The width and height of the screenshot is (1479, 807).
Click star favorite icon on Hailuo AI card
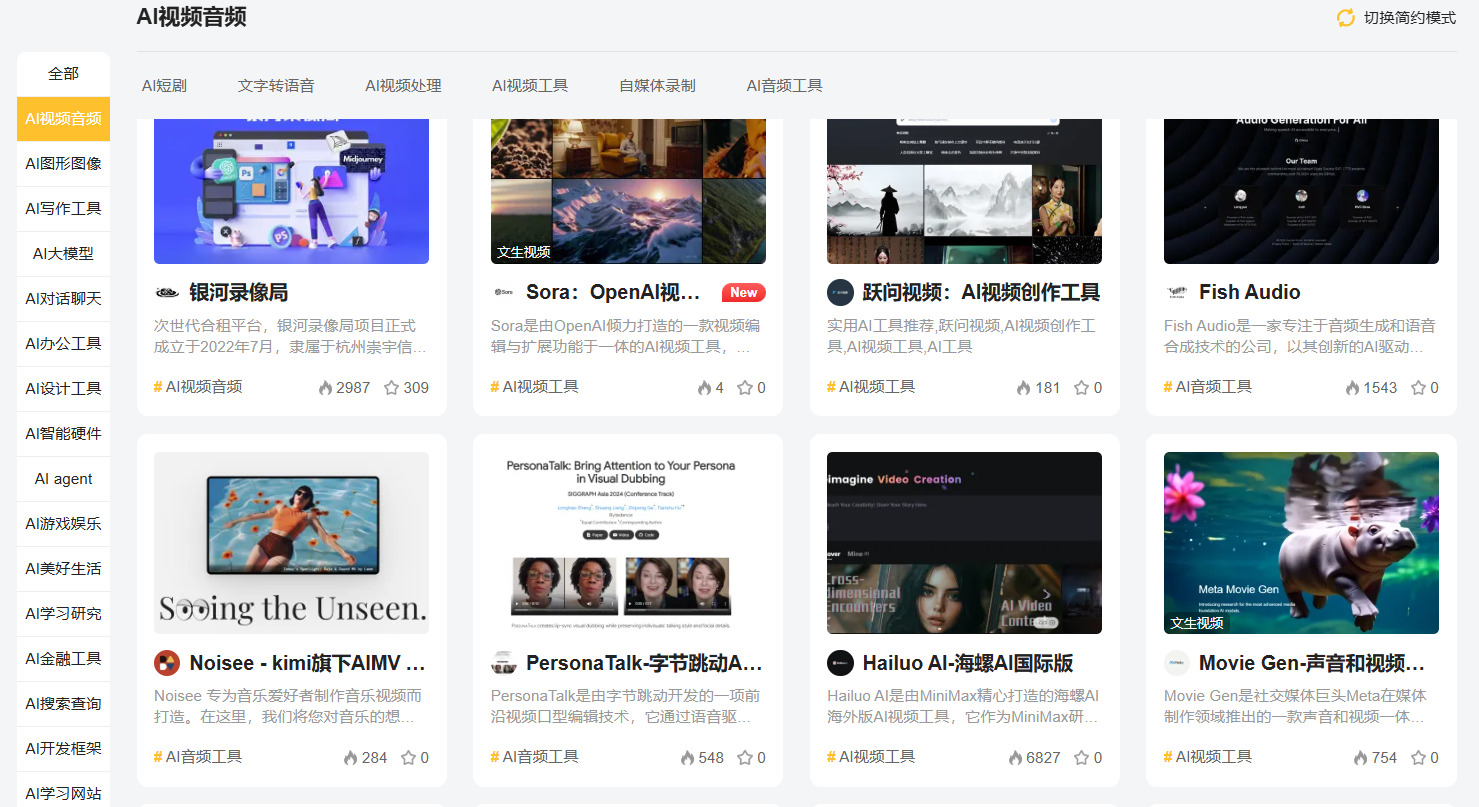pos(1081,758)
